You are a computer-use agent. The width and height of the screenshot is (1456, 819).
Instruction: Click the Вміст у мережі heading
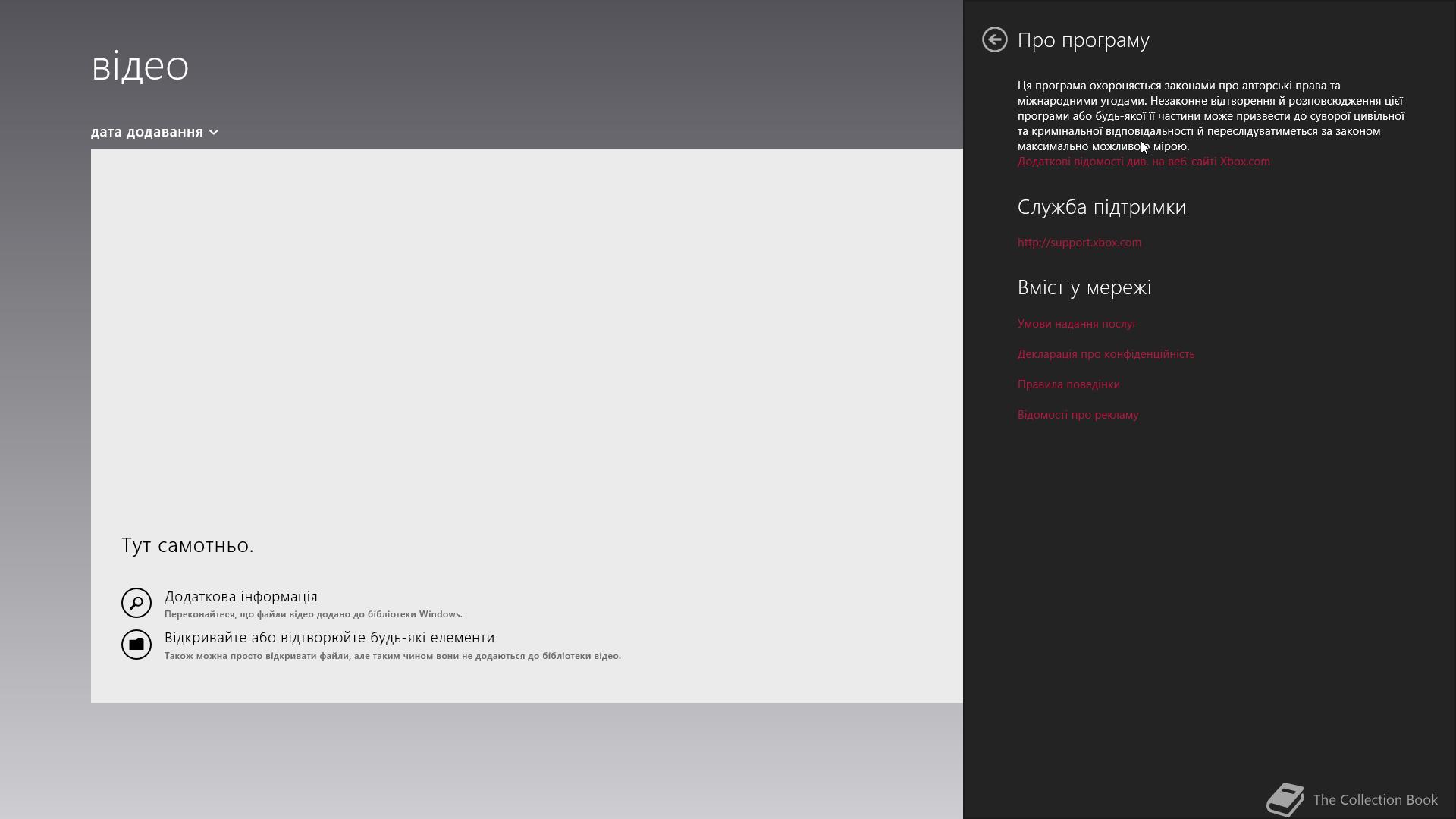pos(1084,287)
